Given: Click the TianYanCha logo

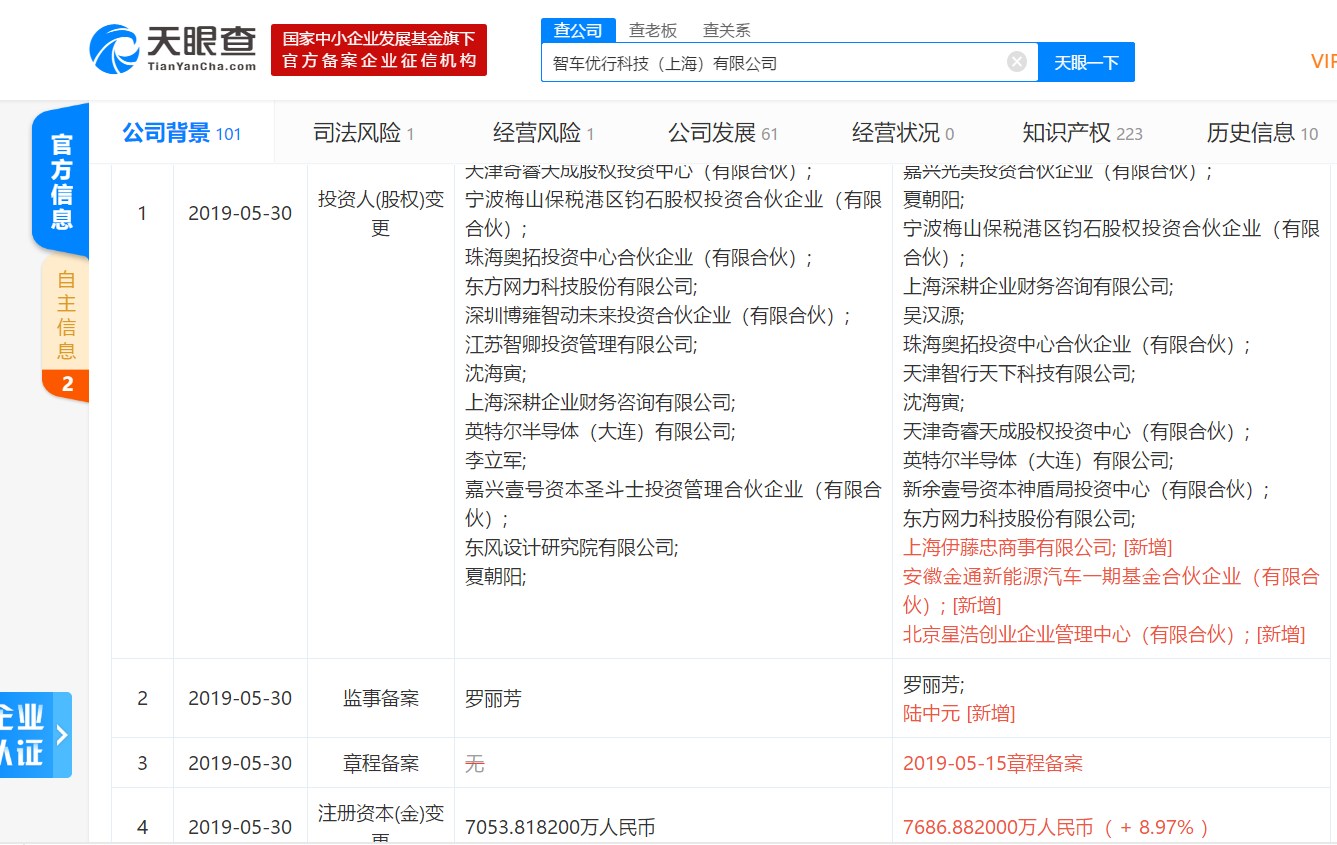Looking at the screenshot, I should (173, 48).
